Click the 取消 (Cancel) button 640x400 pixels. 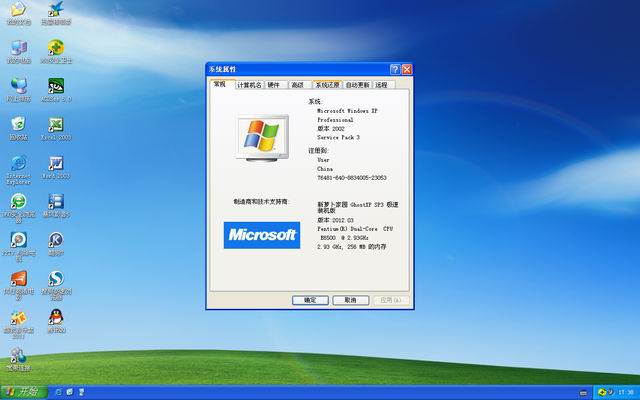click(351, 300)
